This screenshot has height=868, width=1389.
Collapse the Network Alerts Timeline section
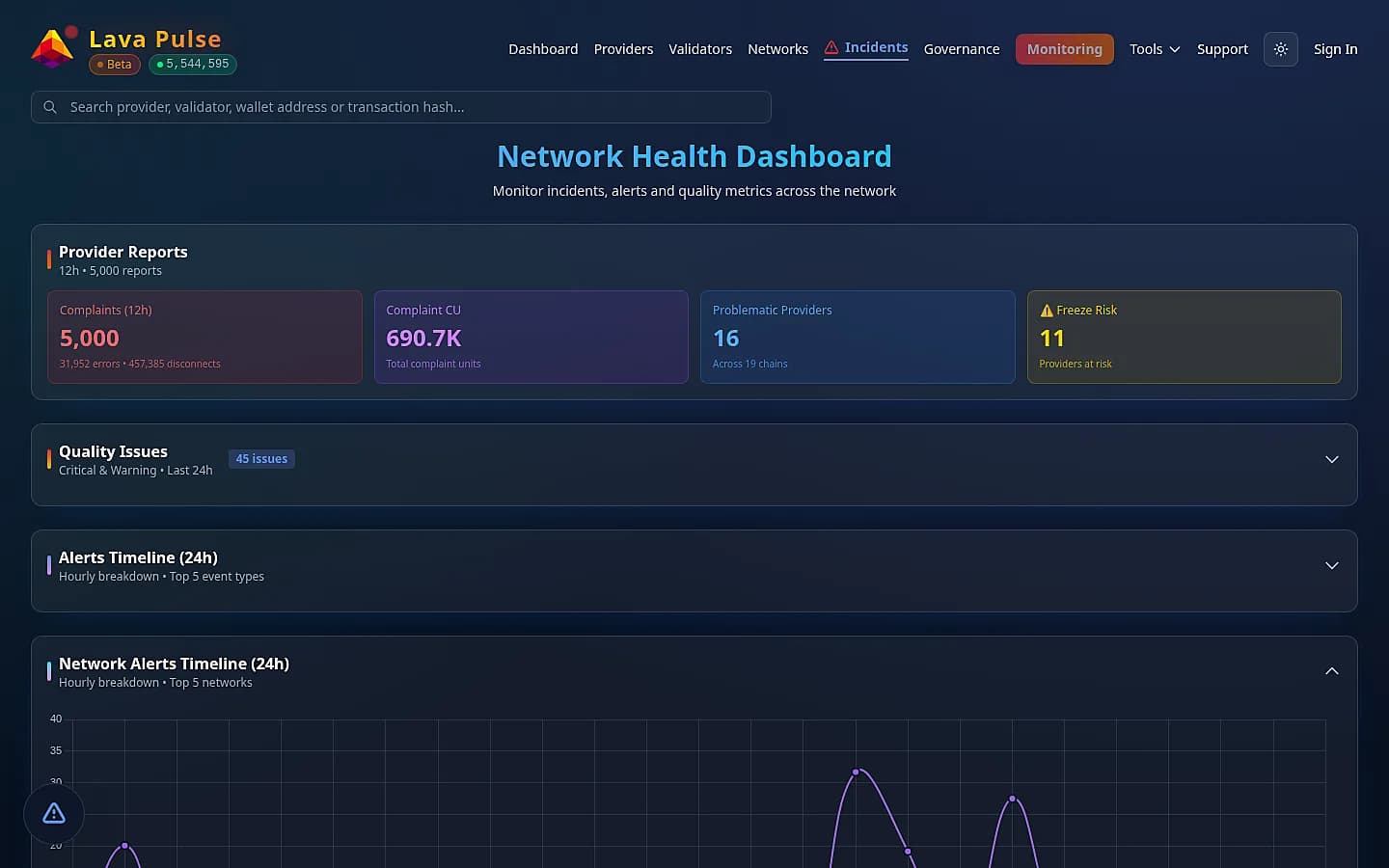(1332, 671)
